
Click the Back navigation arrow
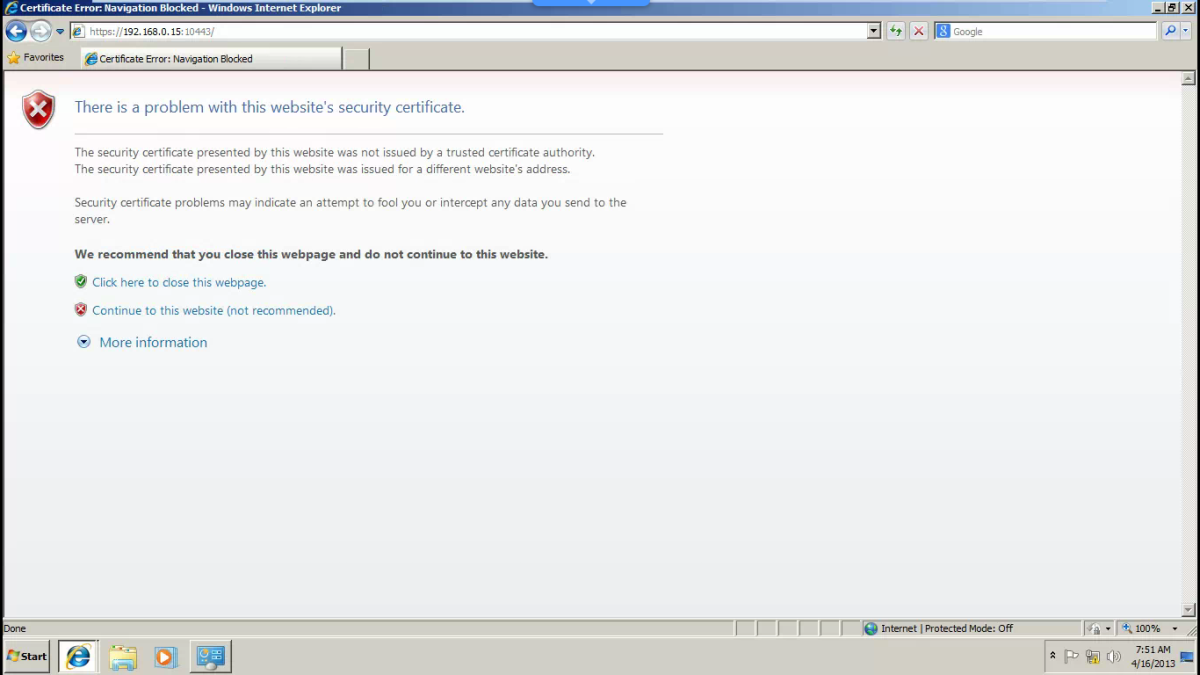14,31
